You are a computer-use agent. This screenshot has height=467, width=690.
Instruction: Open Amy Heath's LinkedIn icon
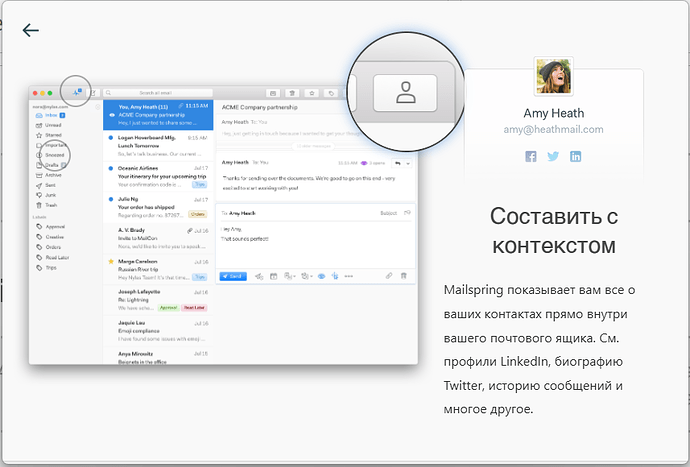coord(576,156)
